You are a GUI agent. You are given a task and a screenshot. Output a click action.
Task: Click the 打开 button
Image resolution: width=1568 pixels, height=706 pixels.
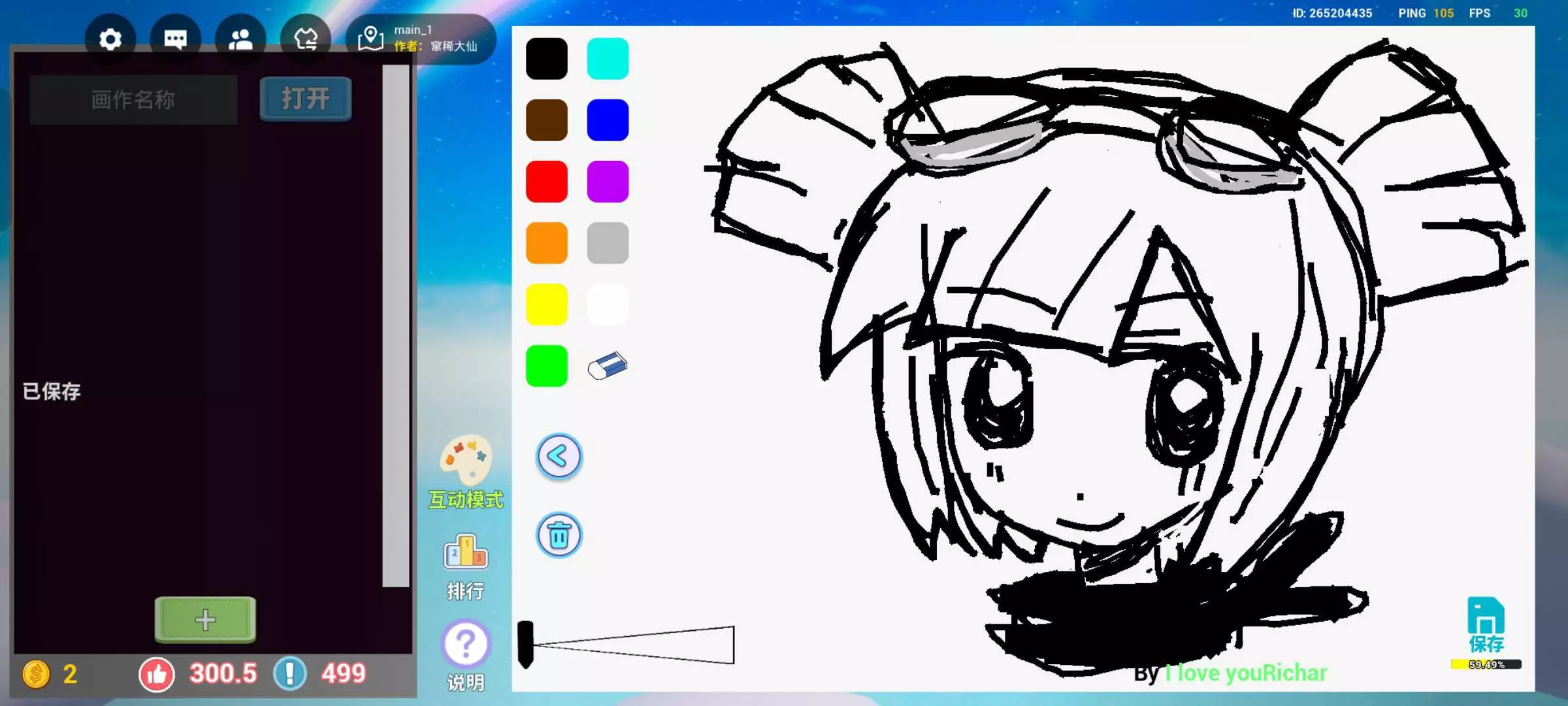coord(305,99)
